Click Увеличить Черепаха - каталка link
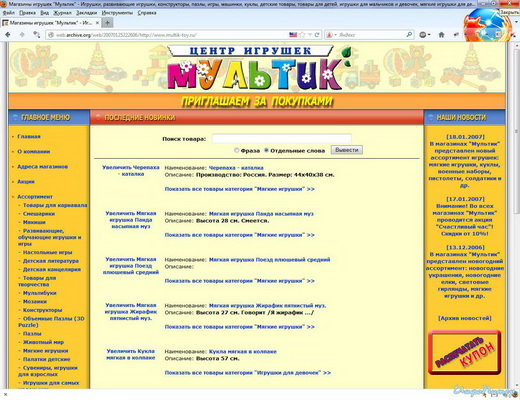 click(x=131, y=171)
